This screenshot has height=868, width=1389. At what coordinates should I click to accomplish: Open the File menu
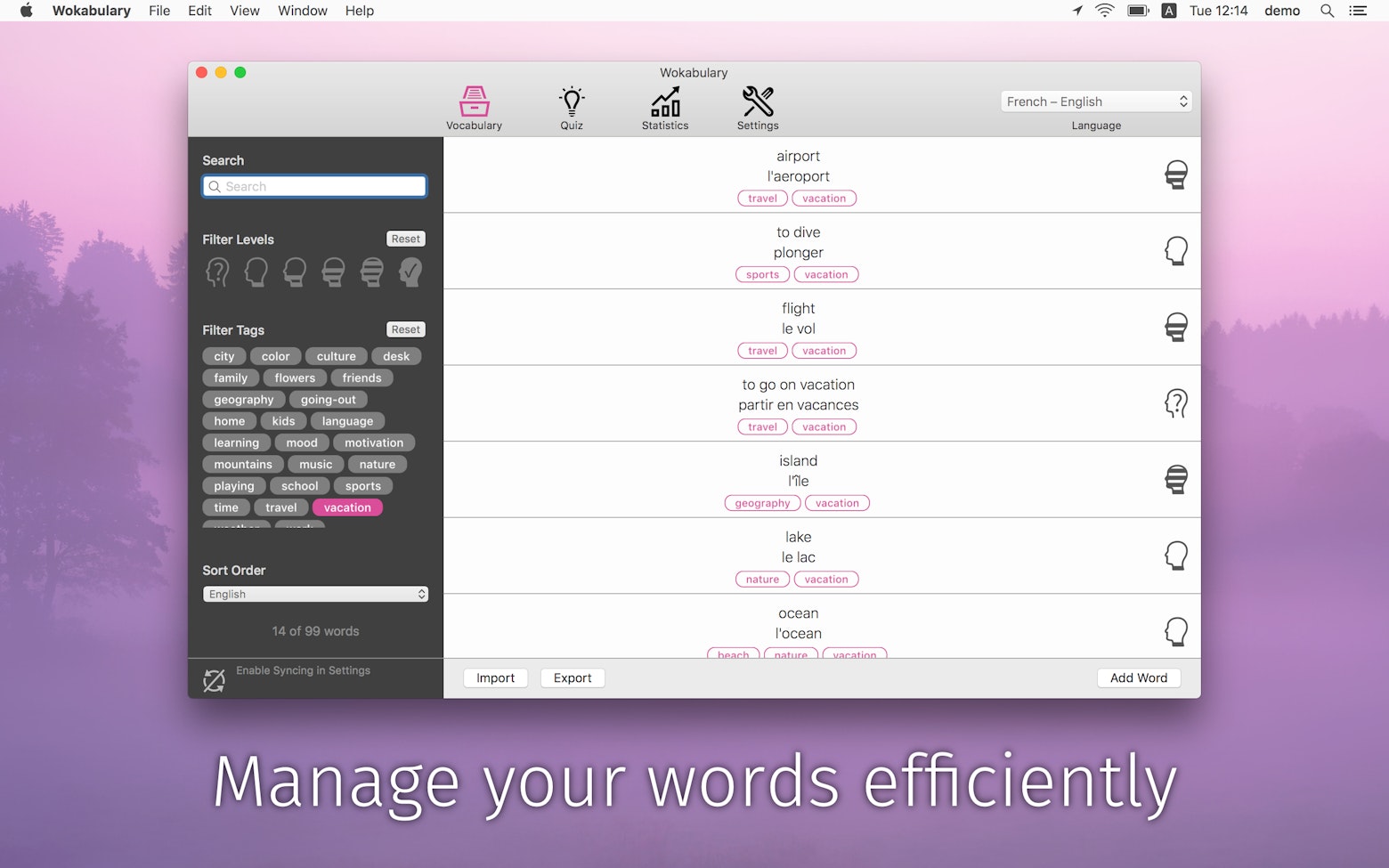point(159,11)
